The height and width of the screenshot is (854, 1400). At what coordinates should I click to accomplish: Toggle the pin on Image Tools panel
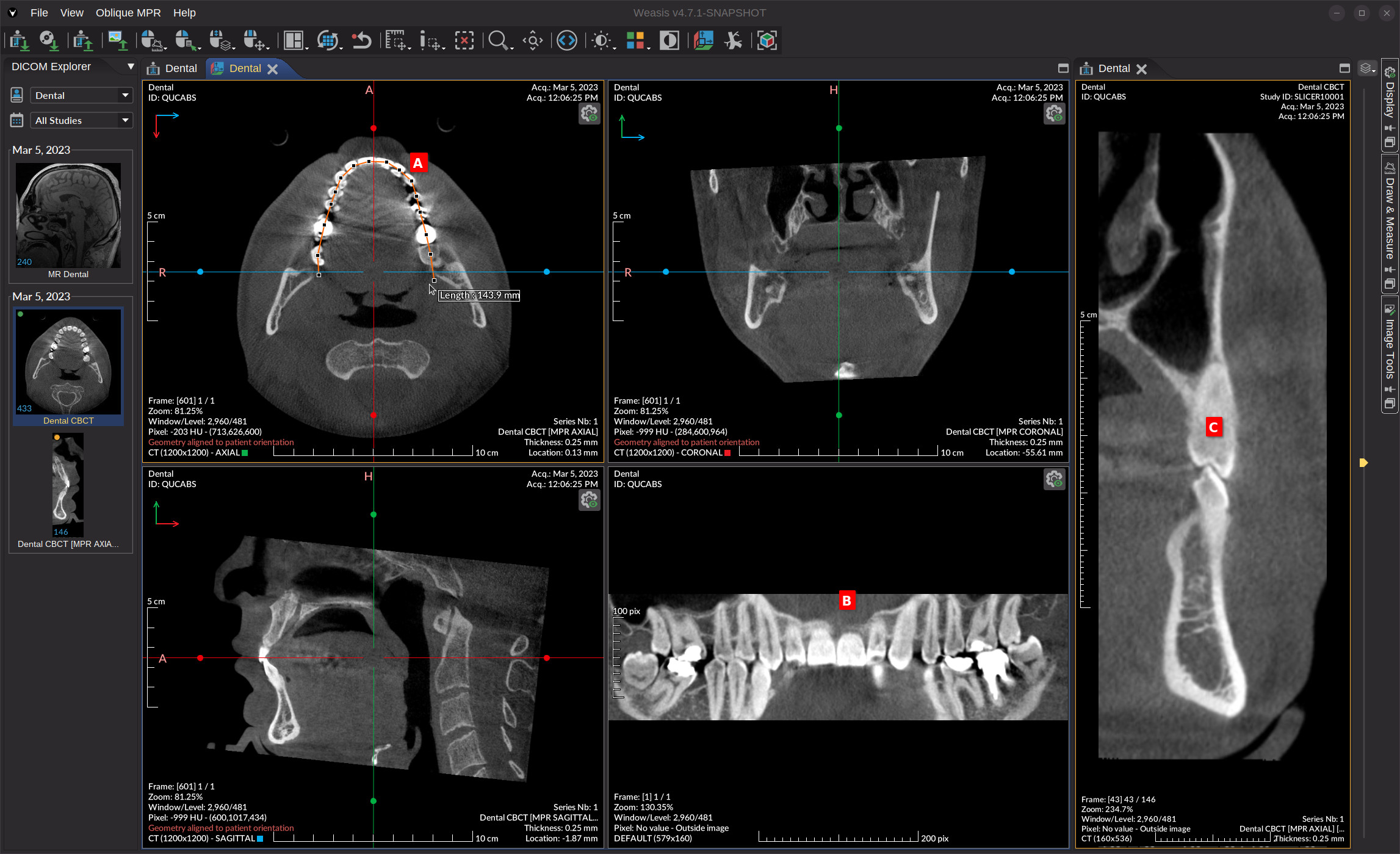pos(1390,389)
